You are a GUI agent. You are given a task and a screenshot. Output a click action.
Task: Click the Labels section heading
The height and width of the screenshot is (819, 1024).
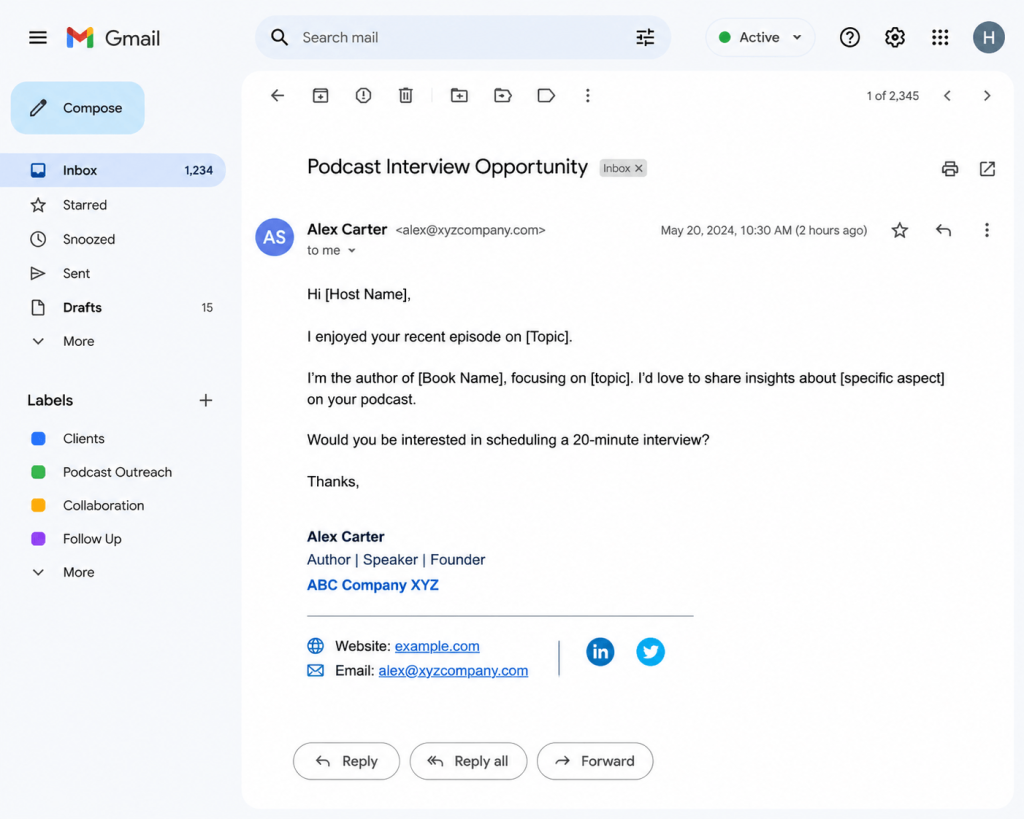click(50, 400)
